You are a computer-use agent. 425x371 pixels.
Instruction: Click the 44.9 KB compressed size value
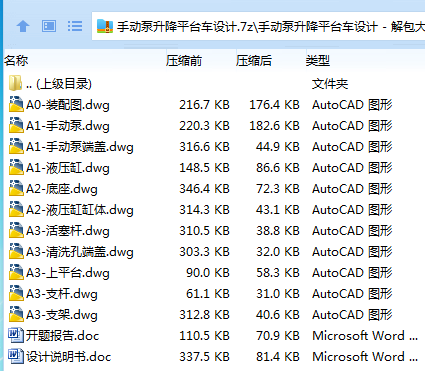point(278,147)
